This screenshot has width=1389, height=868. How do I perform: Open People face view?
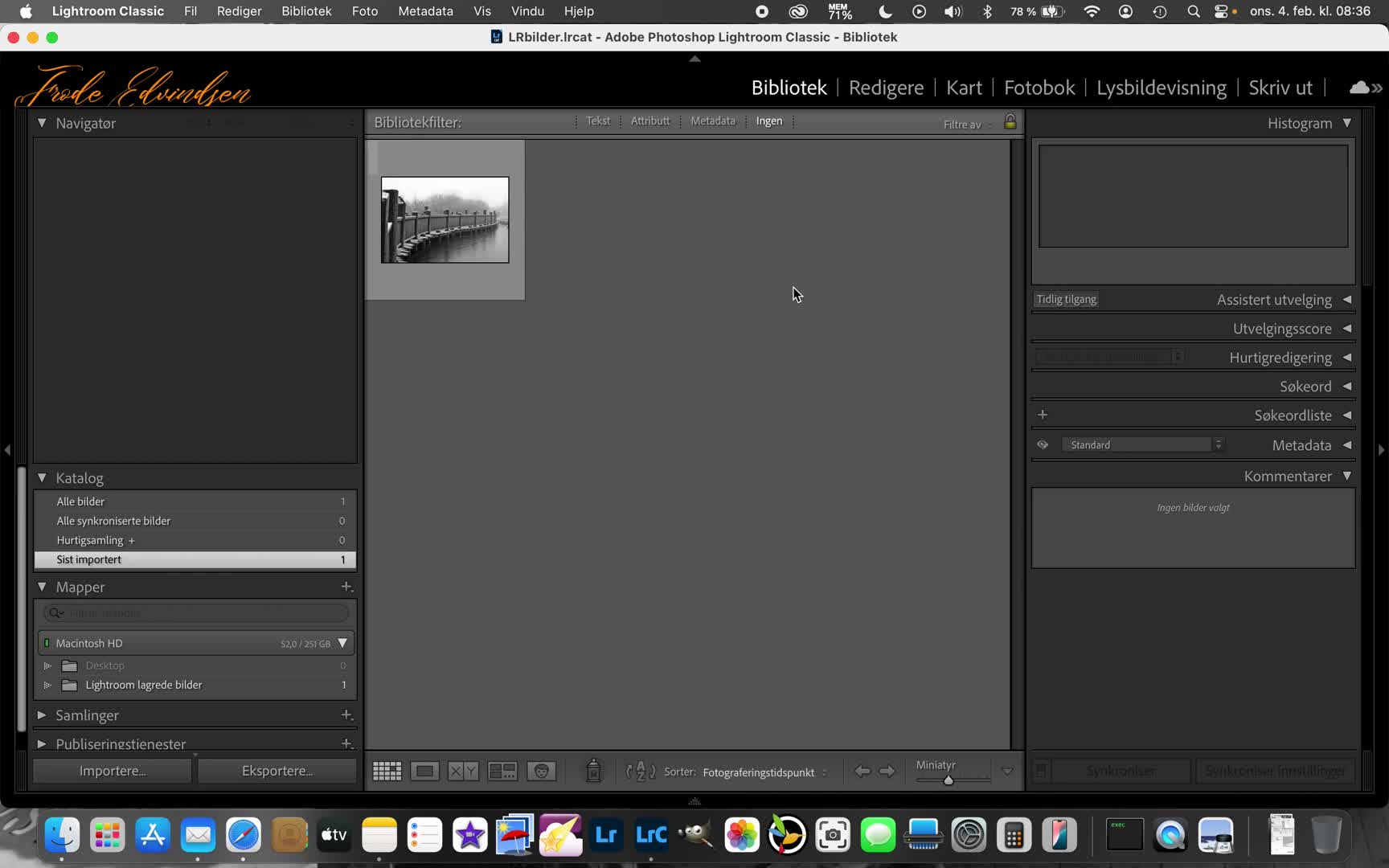(541, 772)
